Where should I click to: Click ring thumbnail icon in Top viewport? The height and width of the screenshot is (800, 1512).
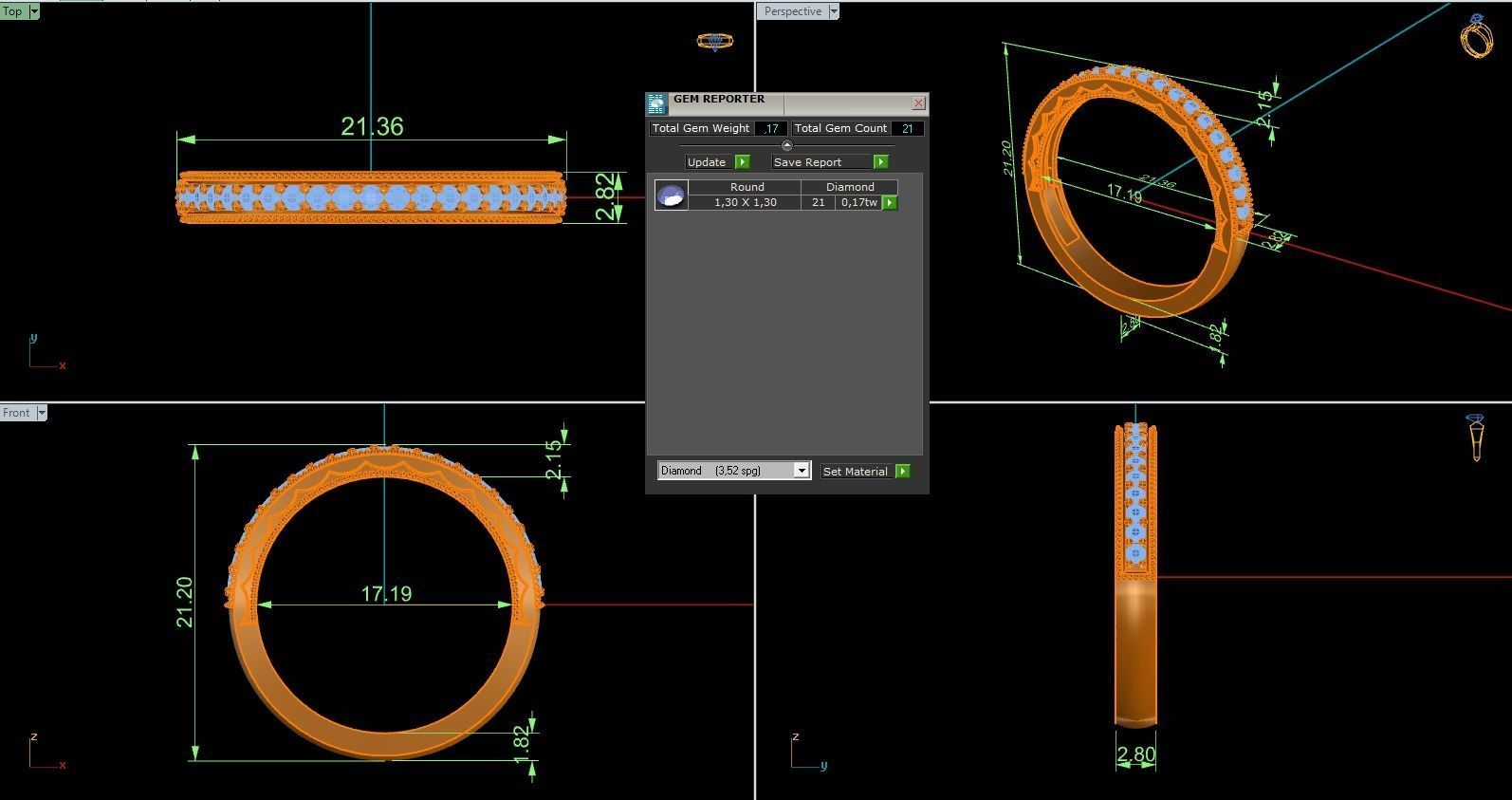(714, 42)
